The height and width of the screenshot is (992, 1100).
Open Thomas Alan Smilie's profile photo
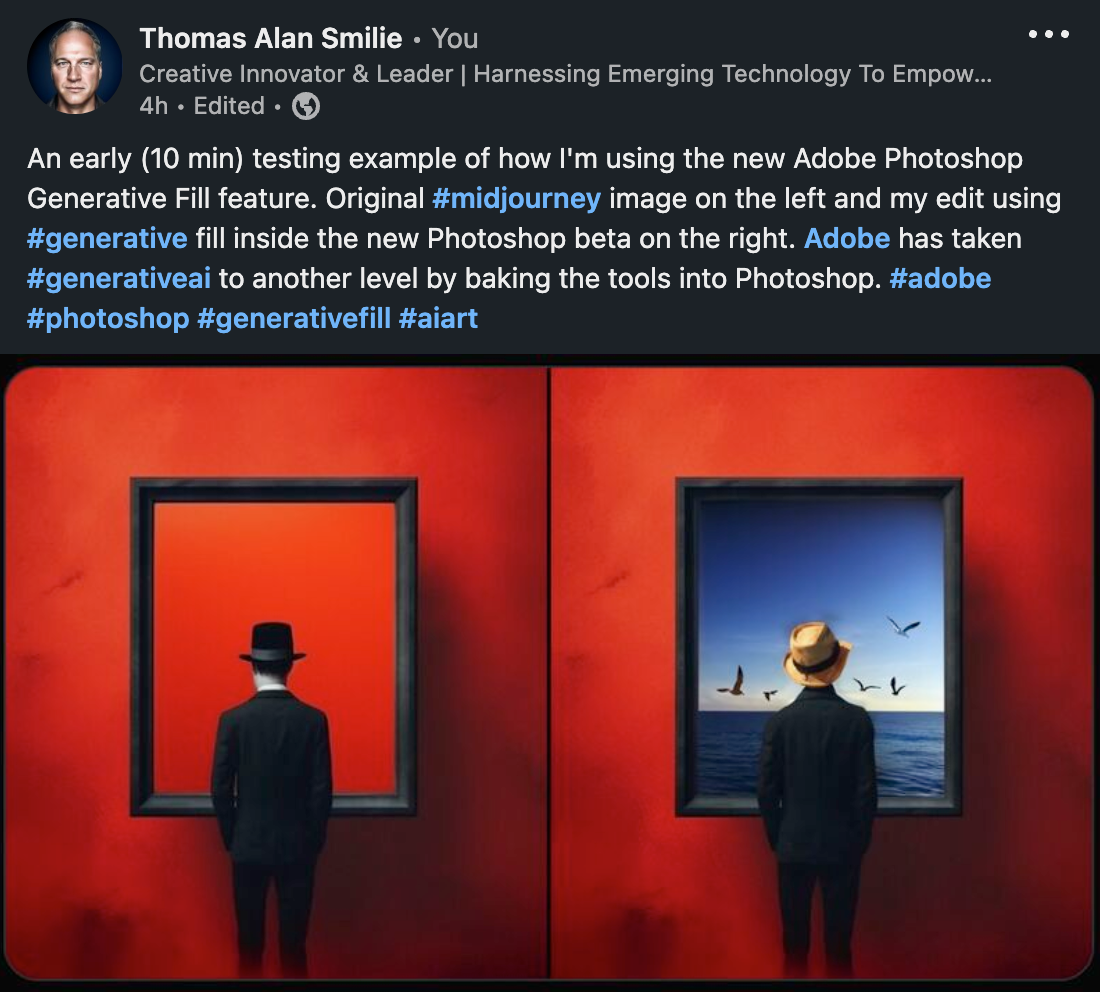[x=74, y=66]
